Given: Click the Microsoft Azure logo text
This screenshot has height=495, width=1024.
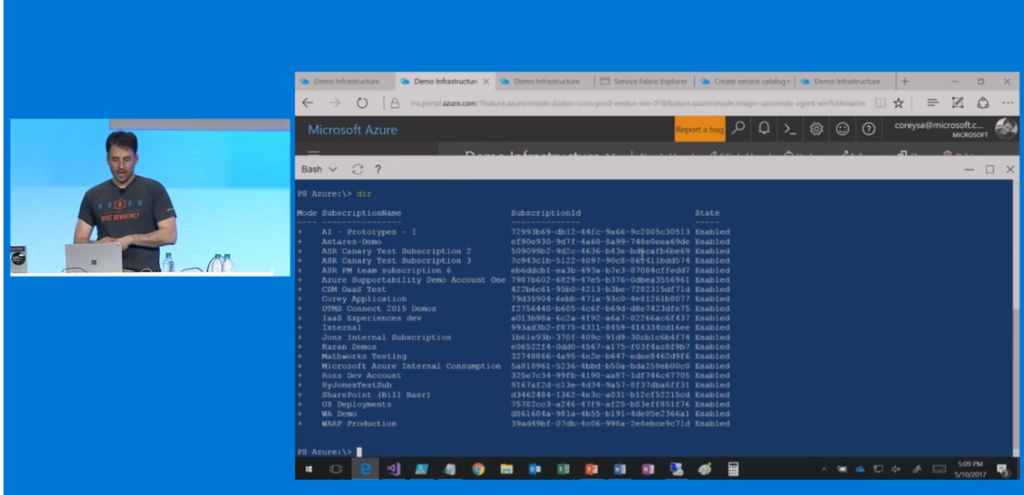Looking at the screenshot, I should [352, 129].
